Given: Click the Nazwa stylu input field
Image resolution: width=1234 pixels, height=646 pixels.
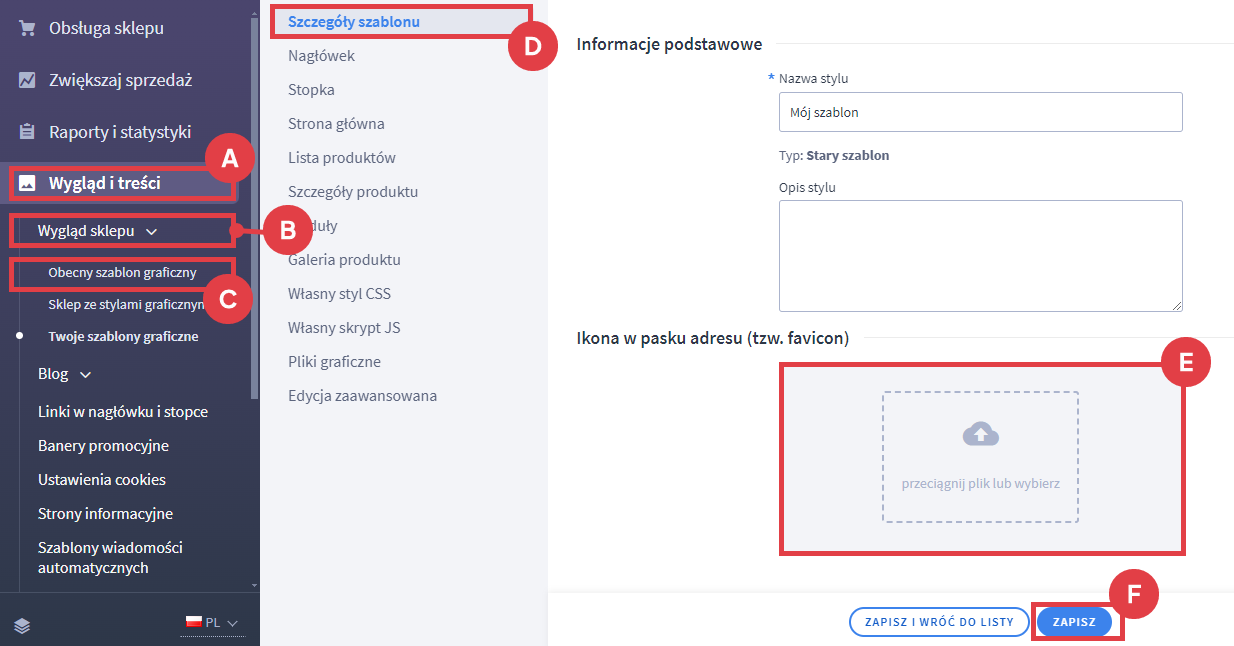Looking at the screenshot, I should click(980, 112).
